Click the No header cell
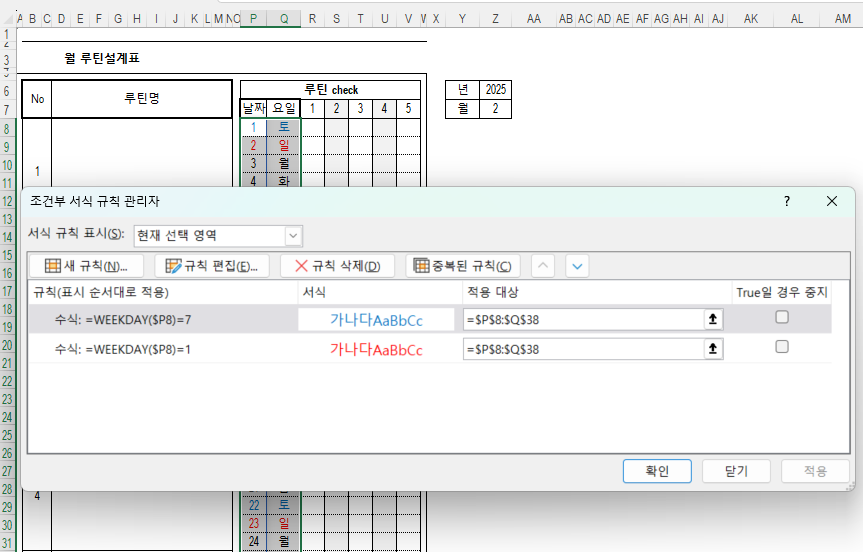 [x=37, y=99]
